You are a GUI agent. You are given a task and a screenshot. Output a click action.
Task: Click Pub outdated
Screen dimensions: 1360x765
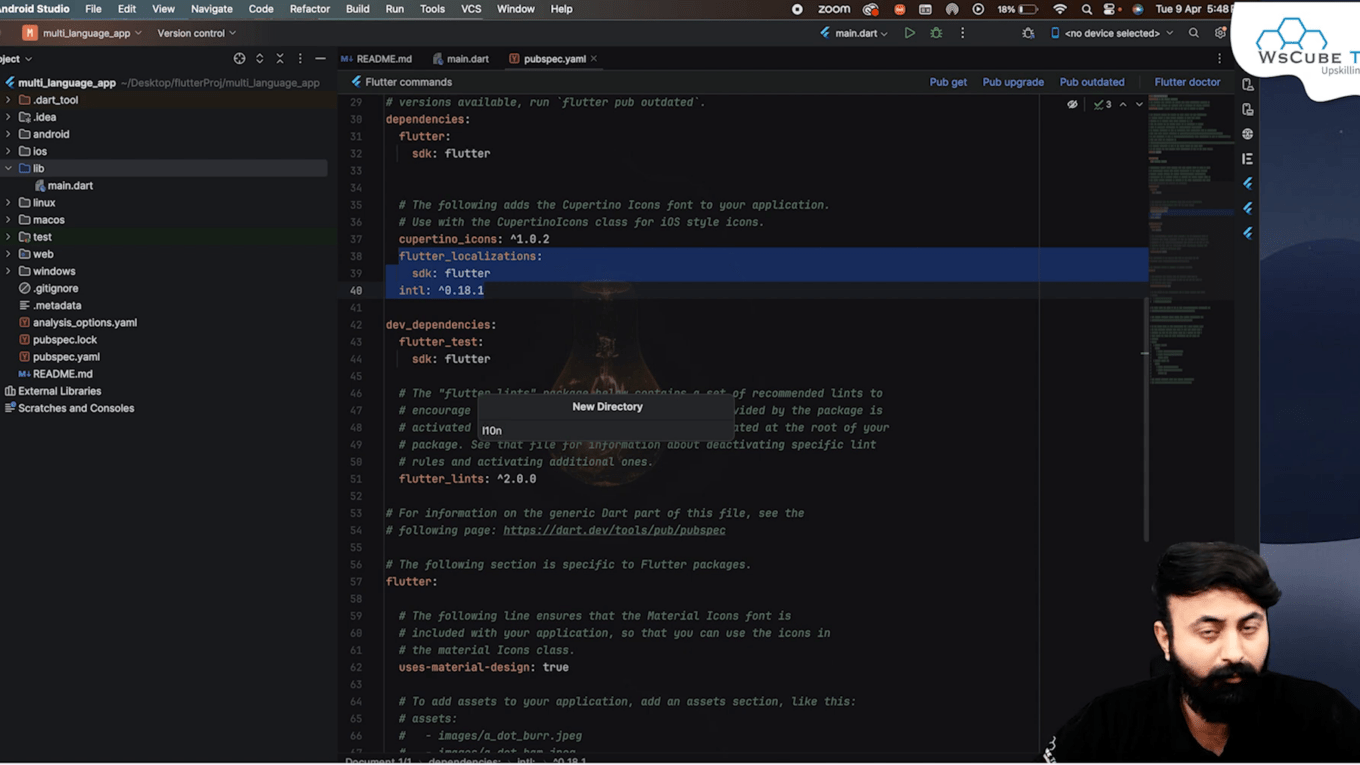(1092, 82)
